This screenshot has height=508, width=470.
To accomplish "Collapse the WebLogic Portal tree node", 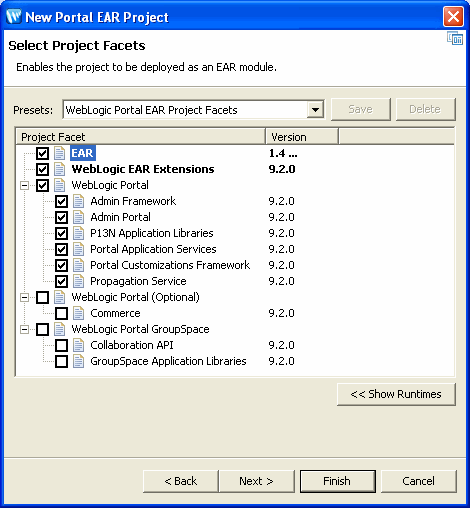I will (24, 185).
